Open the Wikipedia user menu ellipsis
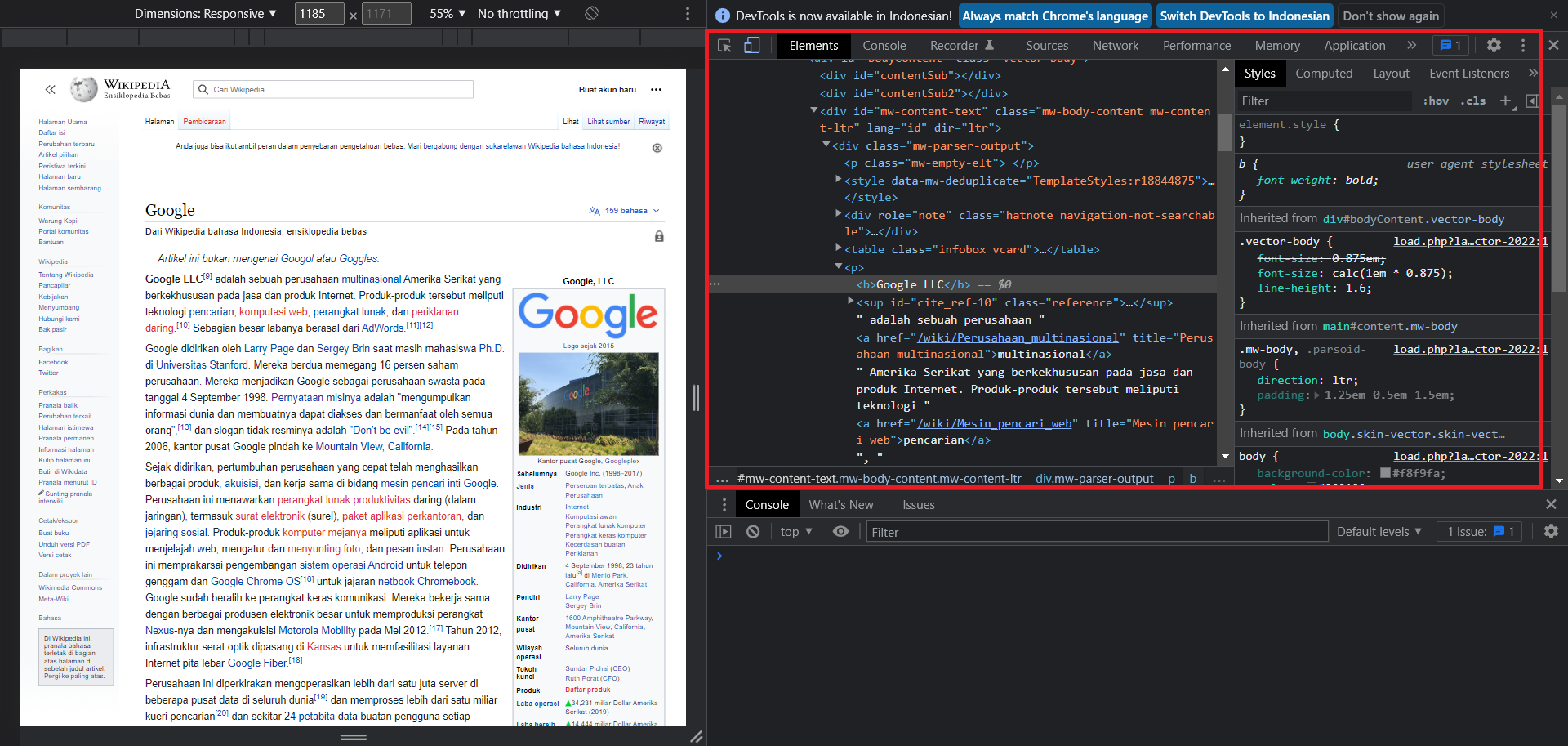 pos(656,90)
